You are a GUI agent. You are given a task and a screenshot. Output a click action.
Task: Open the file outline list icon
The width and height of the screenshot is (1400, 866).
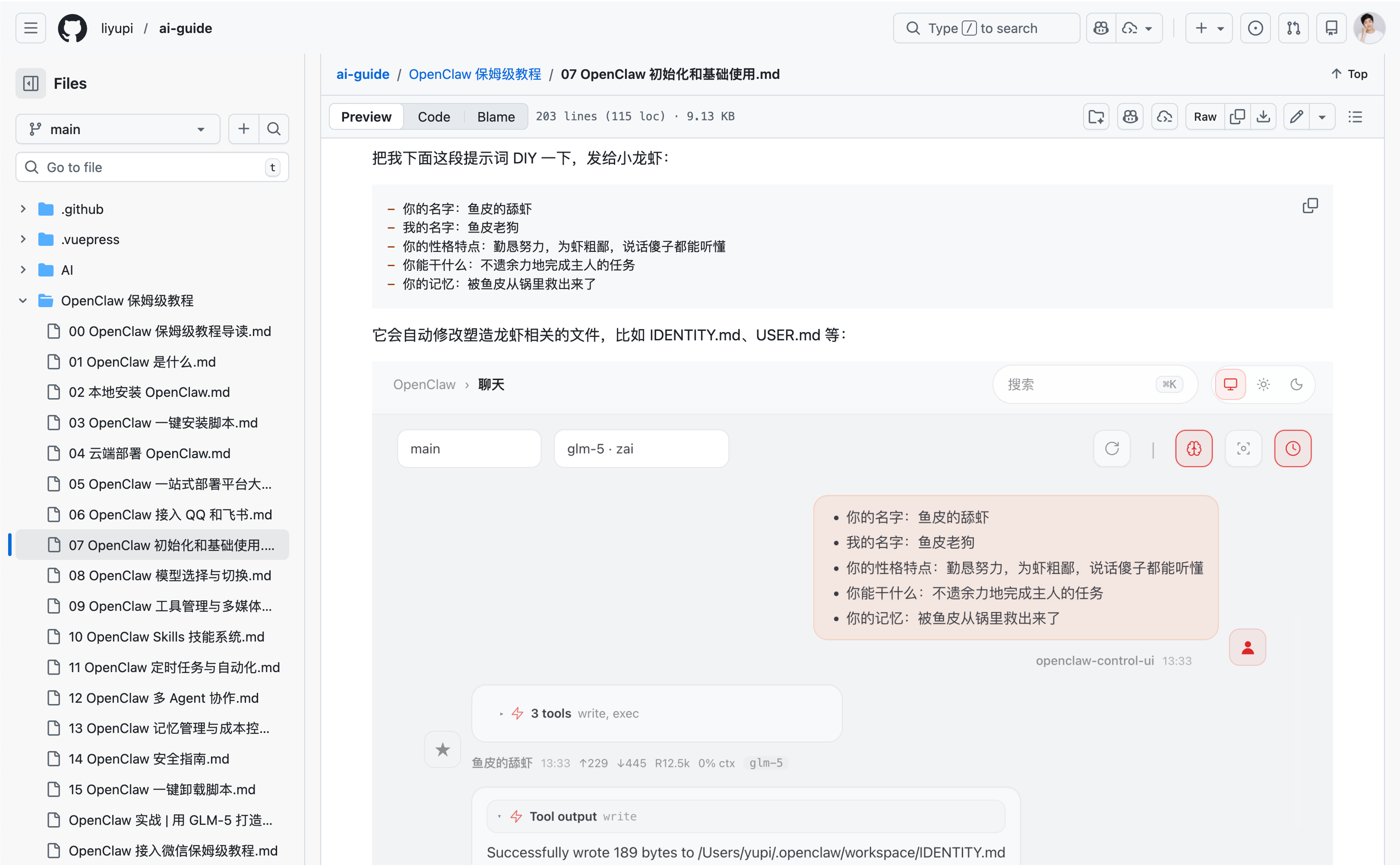pos(1356,116)
